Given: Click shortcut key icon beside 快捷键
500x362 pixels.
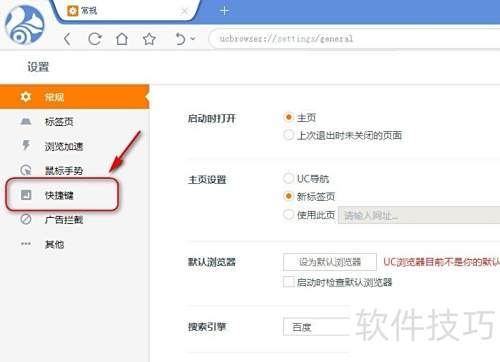Looking at the screenshot, I should (26, 195).
